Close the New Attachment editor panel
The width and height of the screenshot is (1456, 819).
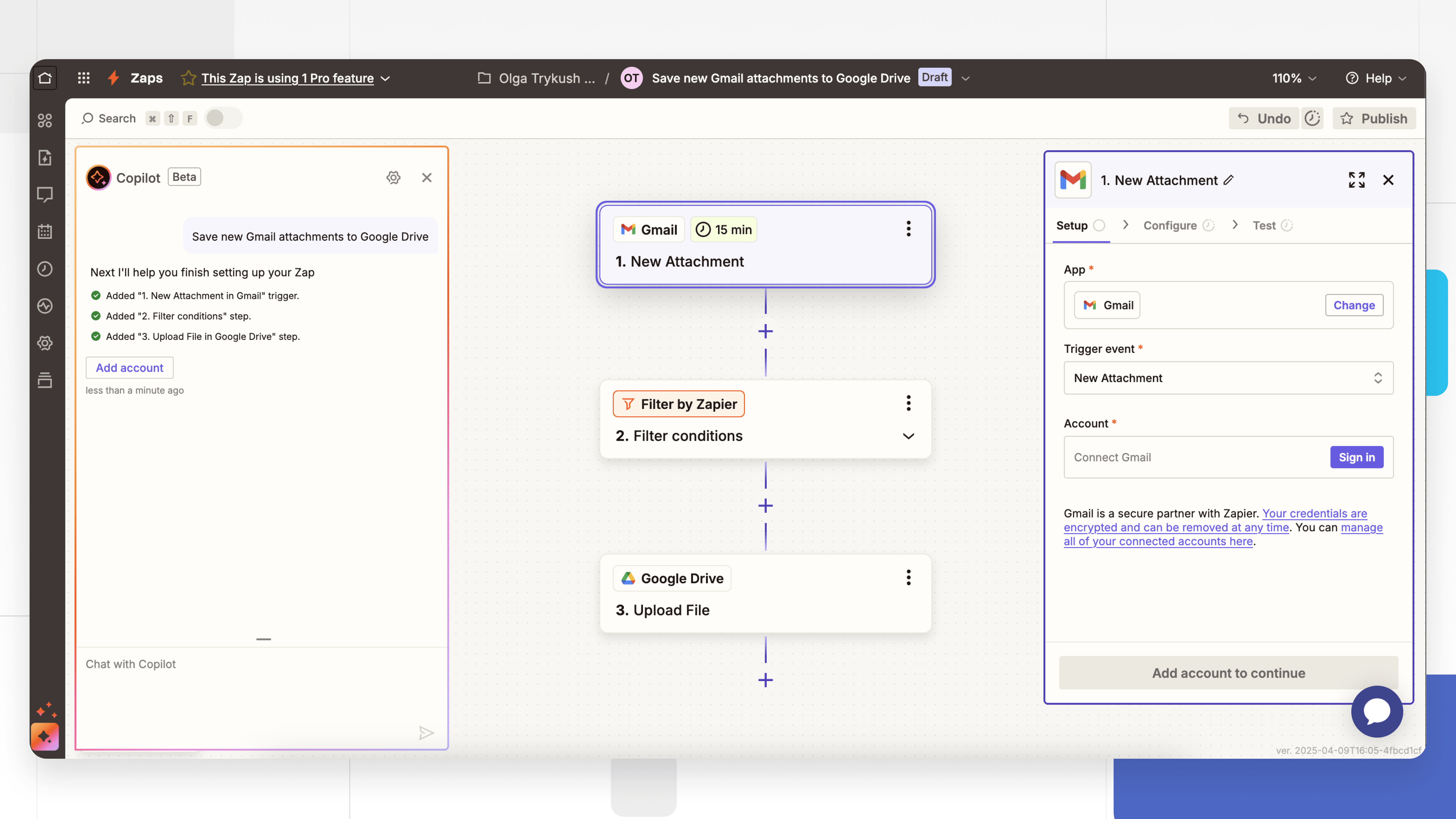coord(1388,180)
